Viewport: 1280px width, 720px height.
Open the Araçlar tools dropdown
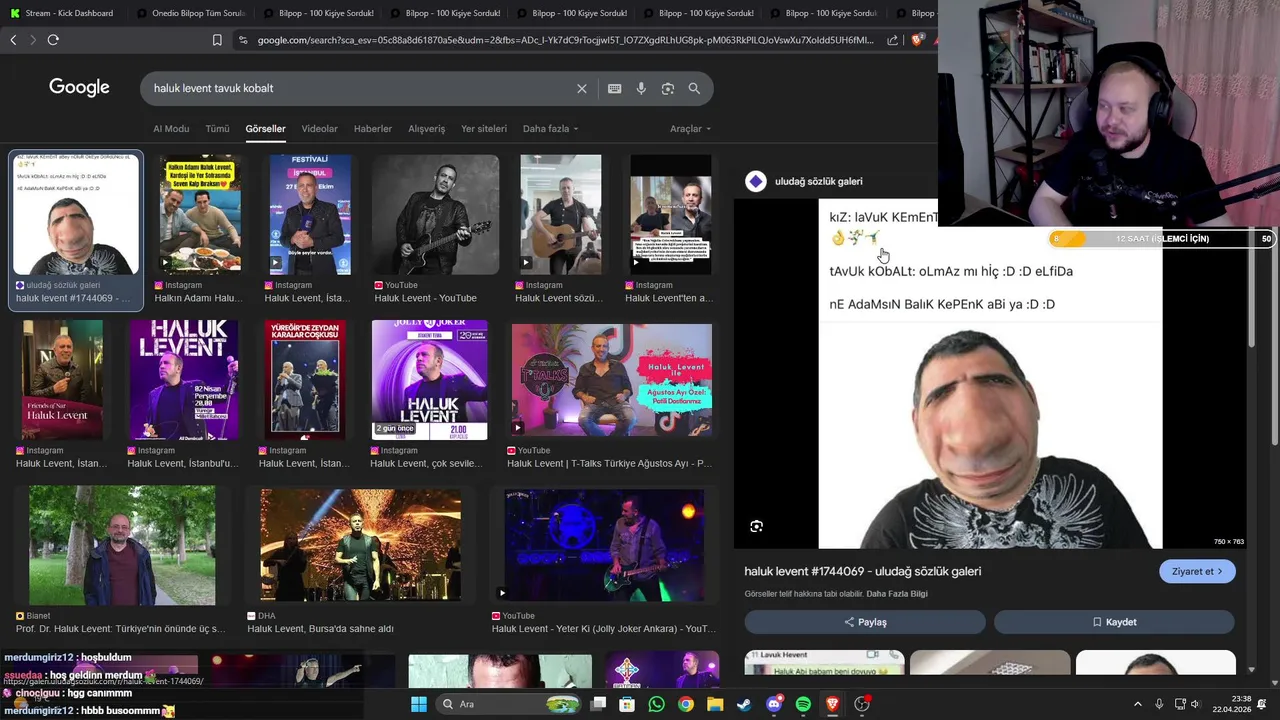tap(690, 129)
